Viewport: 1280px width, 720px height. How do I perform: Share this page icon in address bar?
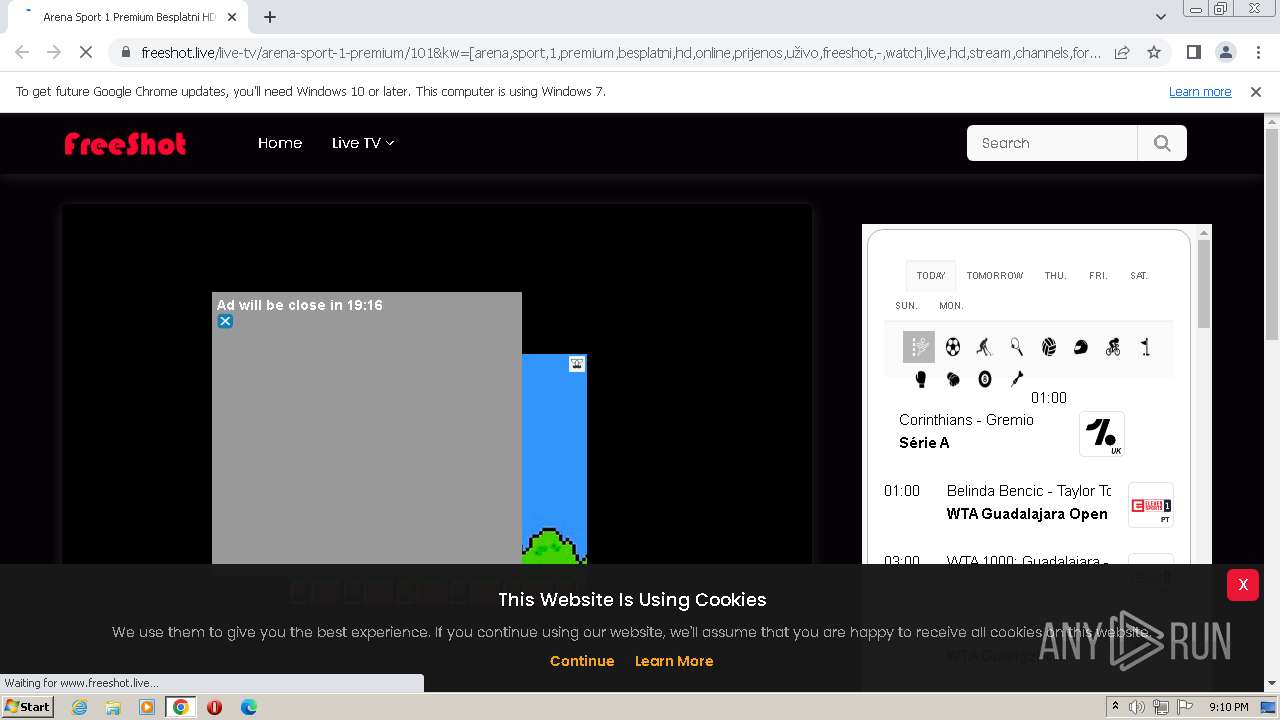pos(1122,52)
